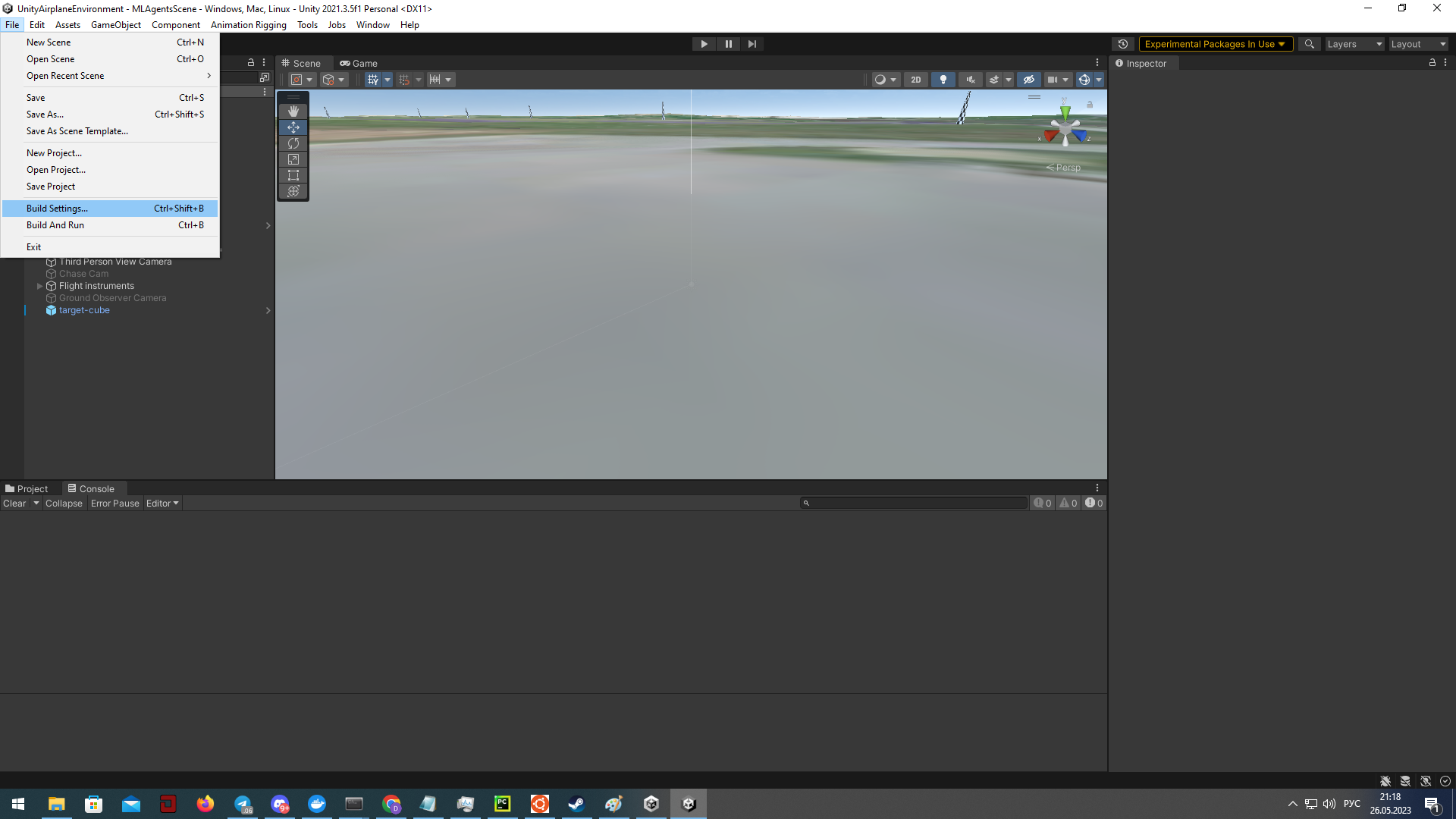Choose Save As... in File menu
The height and width of the screenshot is (819, 1456).
(x=110, y=115)
